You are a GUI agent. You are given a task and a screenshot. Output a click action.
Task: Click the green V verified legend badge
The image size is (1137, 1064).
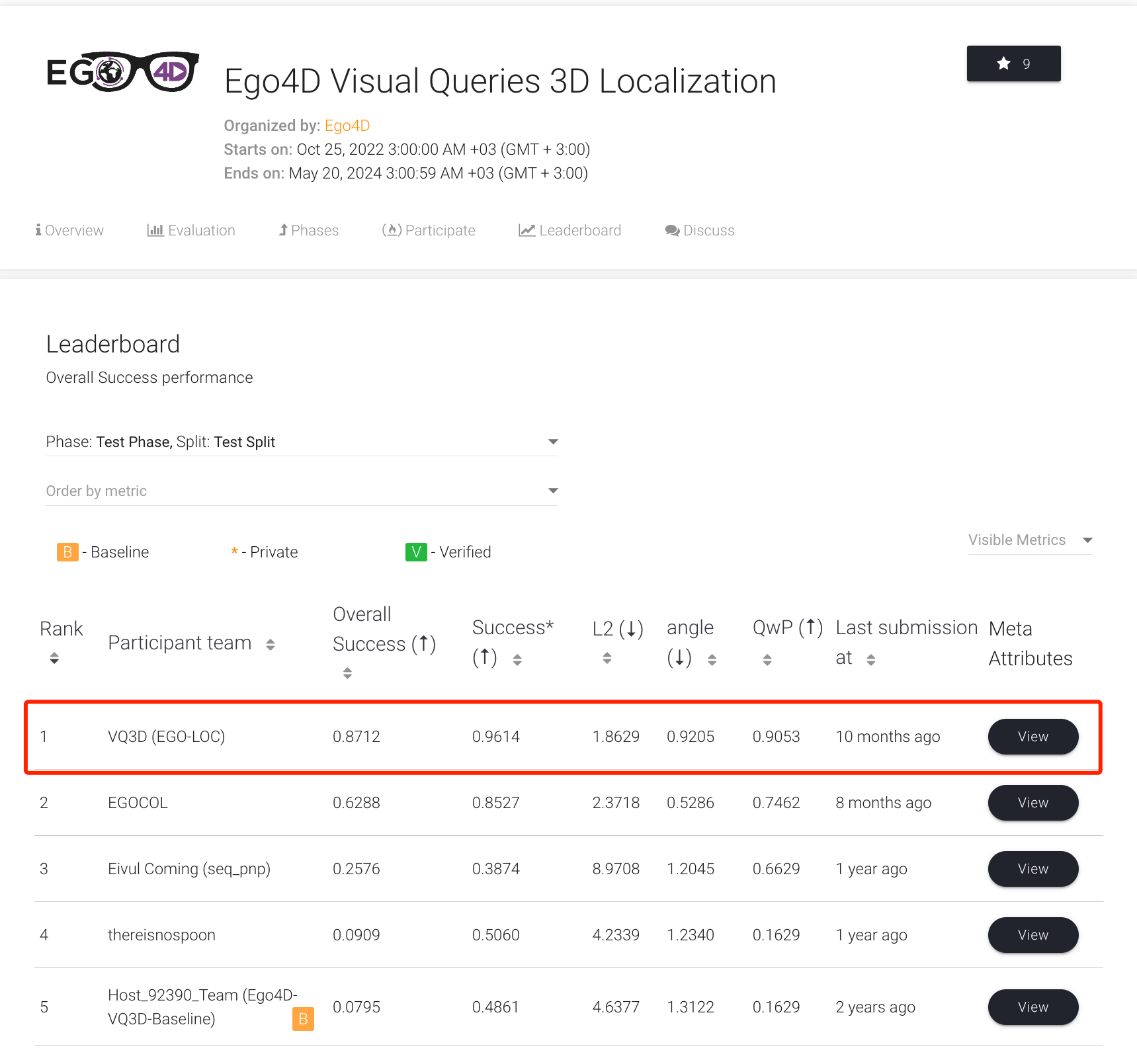[416, 552]
